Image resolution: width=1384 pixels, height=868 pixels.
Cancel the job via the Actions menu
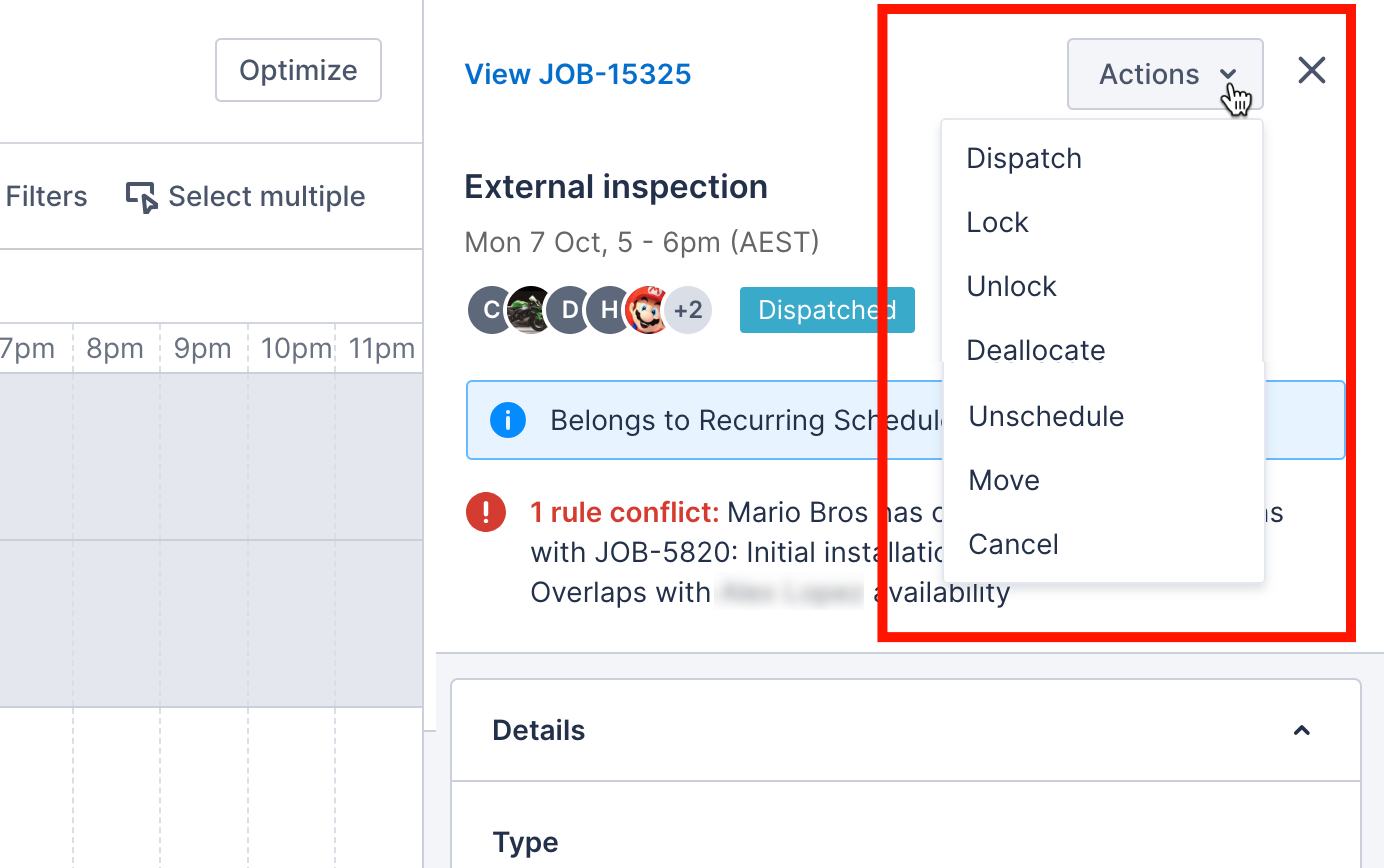pyautogui.click(x=1013, y=544)
